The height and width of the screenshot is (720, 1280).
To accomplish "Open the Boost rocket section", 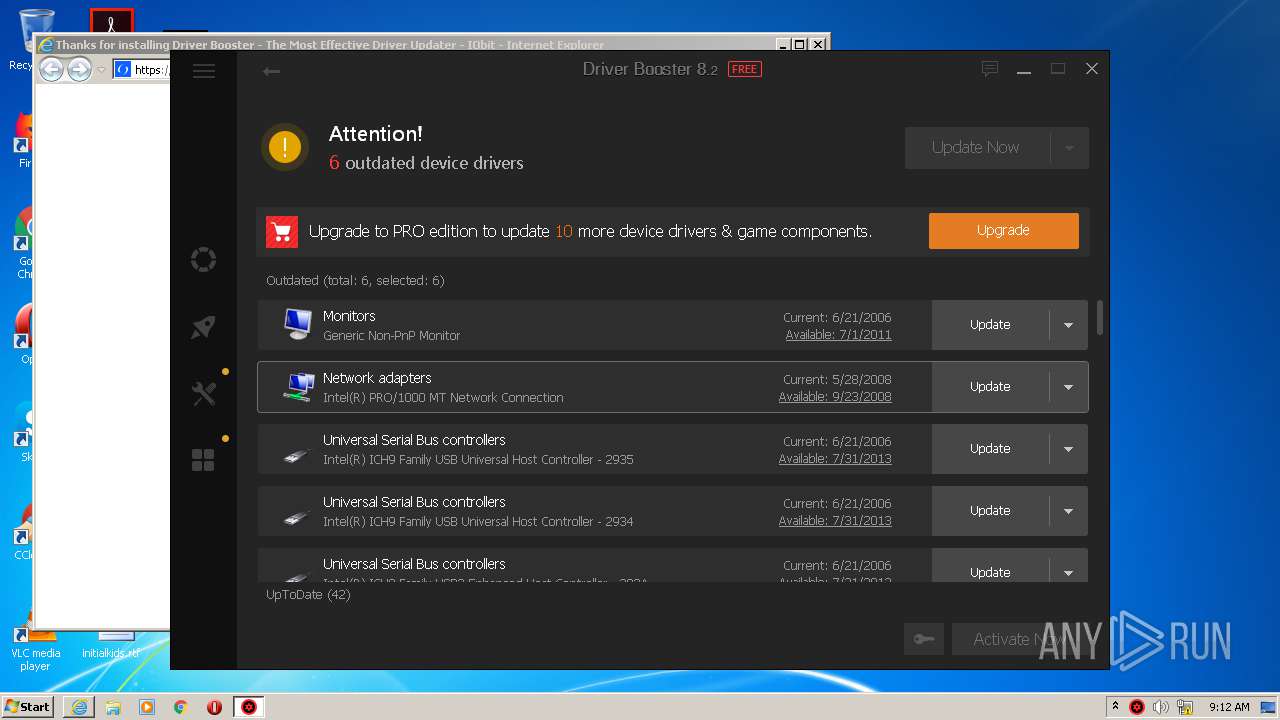I will pyautogui.click(x=203, y=327).
